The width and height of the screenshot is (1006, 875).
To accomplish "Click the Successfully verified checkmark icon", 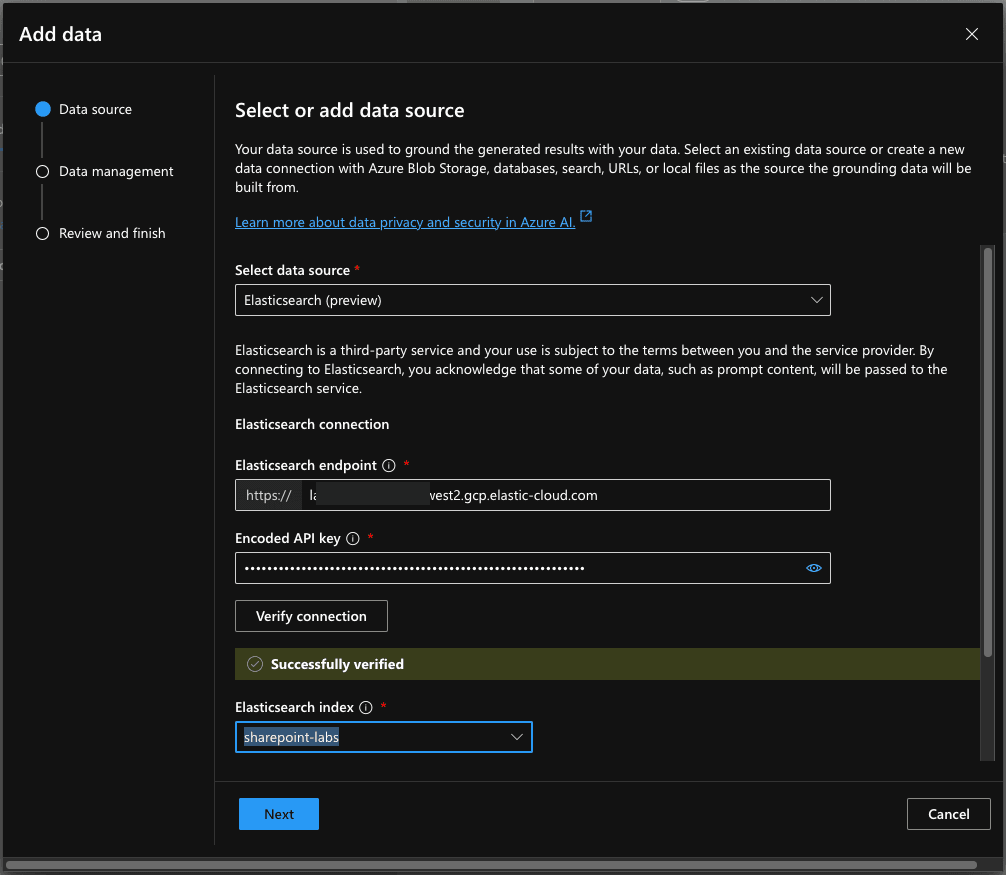I will pos(255,664).
